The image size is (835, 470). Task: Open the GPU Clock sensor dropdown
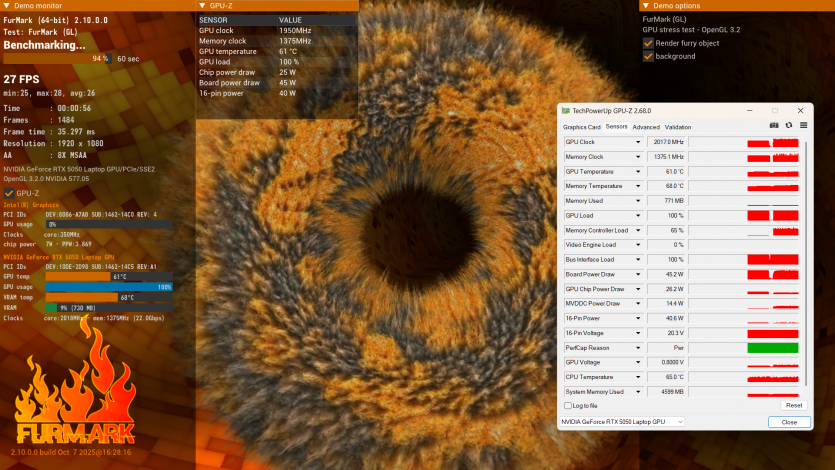point(638,142)
